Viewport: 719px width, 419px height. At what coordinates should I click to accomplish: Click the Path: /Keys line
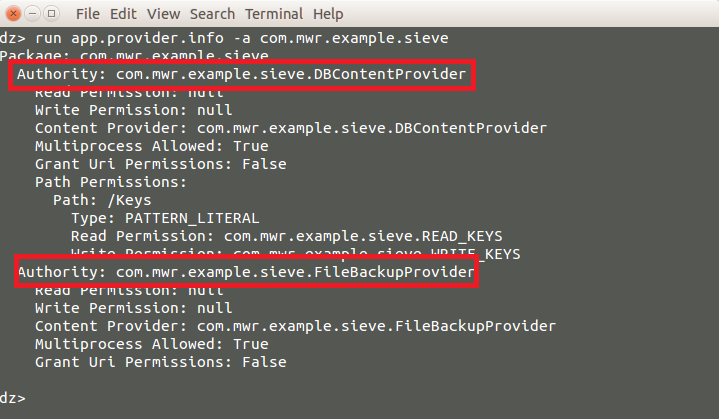[x=102, y=200]
